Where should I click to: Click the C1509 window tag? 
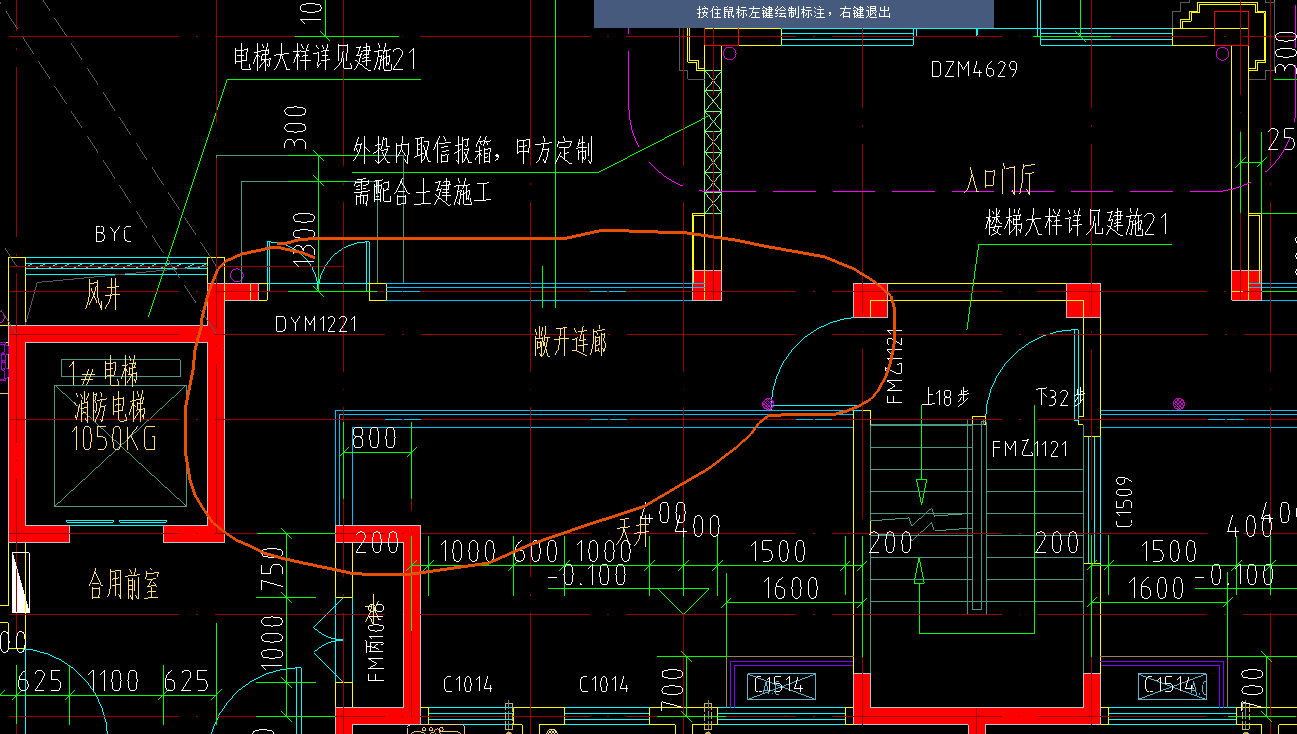(1123, 501)
